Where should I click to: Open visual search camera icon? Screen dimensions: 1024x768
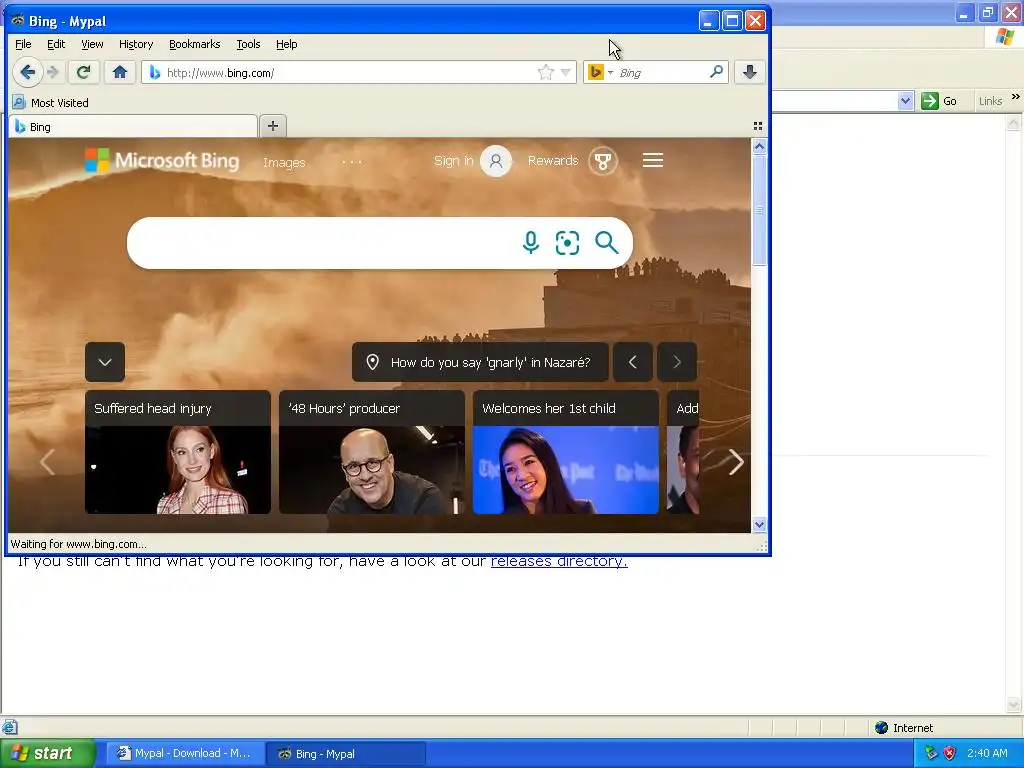[x=567, y=242]
